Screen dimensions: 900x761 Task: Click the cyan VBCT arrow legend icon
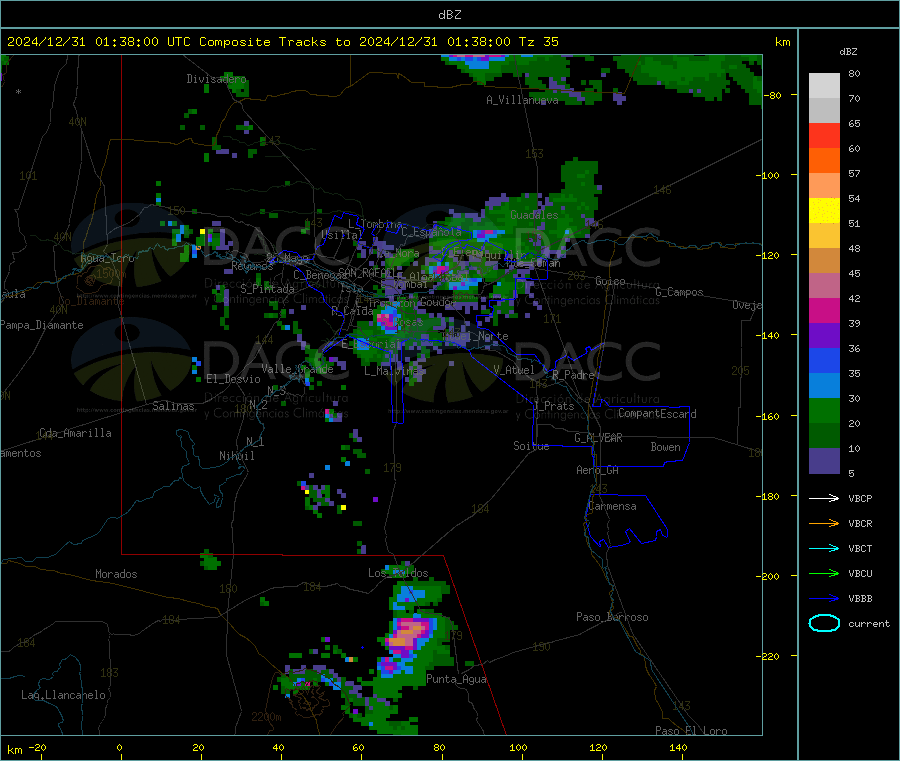[x=824, y=549]
